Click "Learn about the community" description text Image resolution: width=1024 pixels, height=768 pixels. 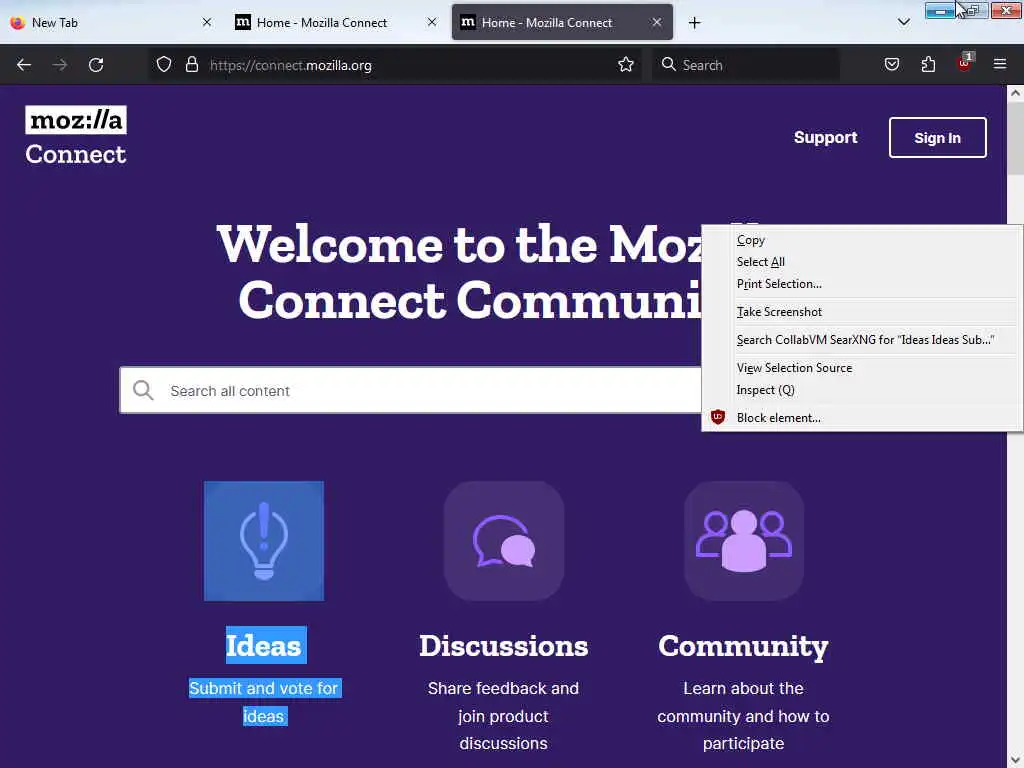click(743, 716)
